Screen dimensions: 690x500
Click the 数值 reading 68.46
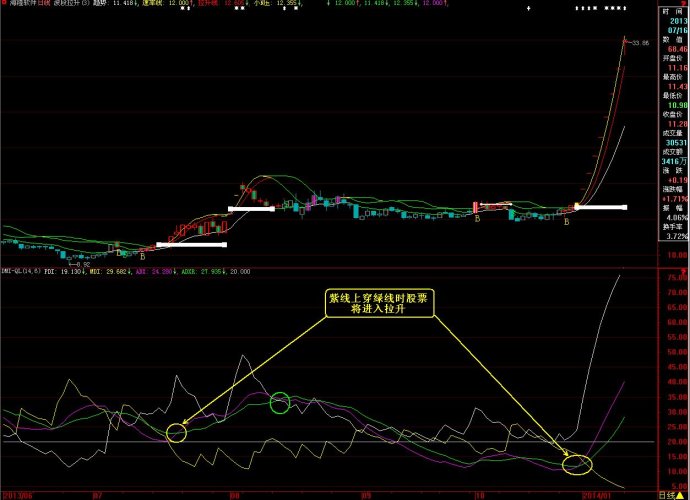(x=677, y=49)
